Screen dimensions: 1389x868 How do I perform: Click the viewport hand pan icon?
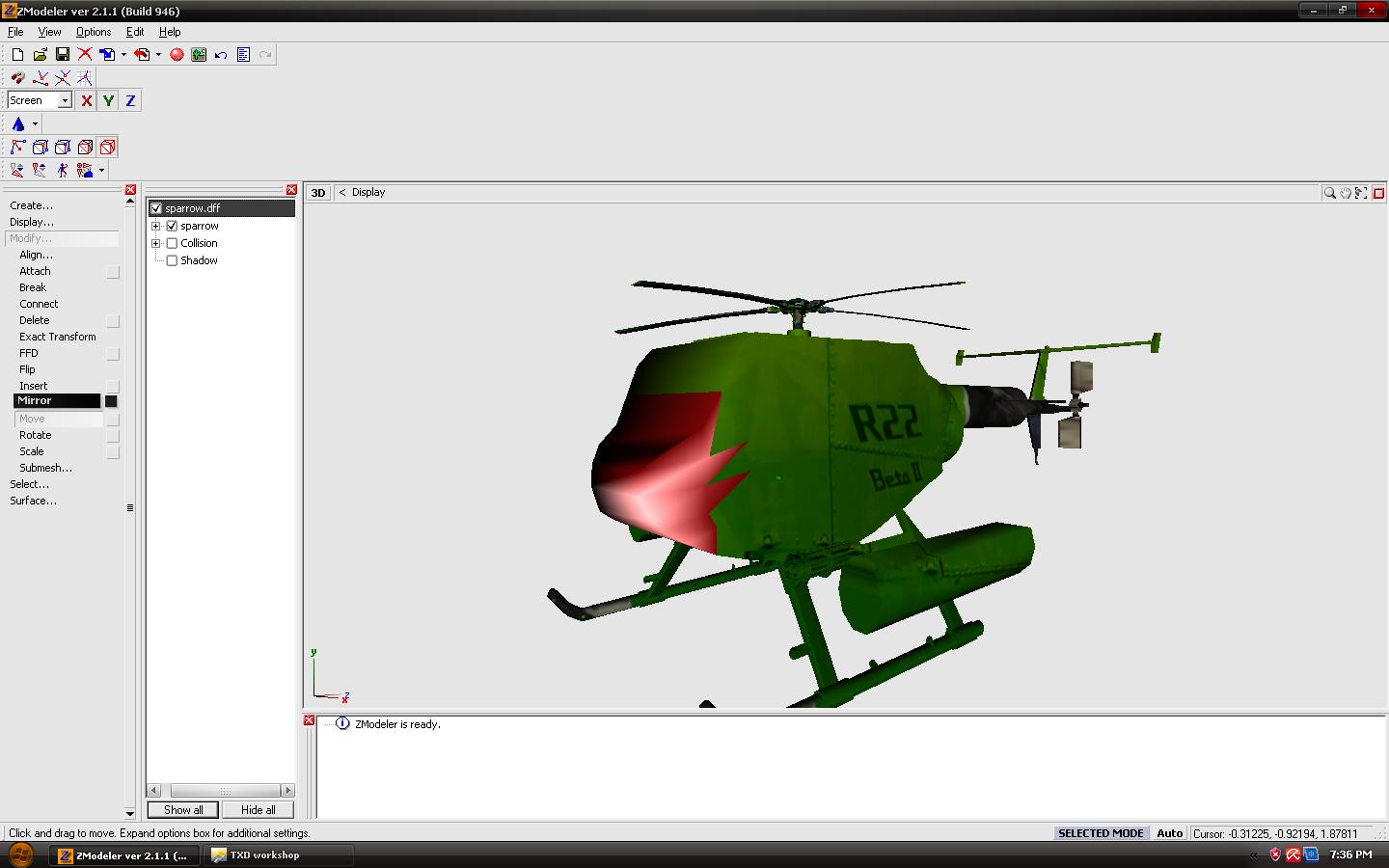pyautogui.click(x=1346, y=193)
